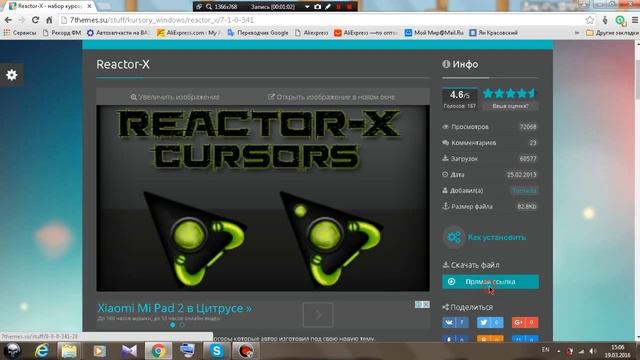
Task: Select the second ad carousel dot
Action: pyautogui.click(x=182, y=325)
